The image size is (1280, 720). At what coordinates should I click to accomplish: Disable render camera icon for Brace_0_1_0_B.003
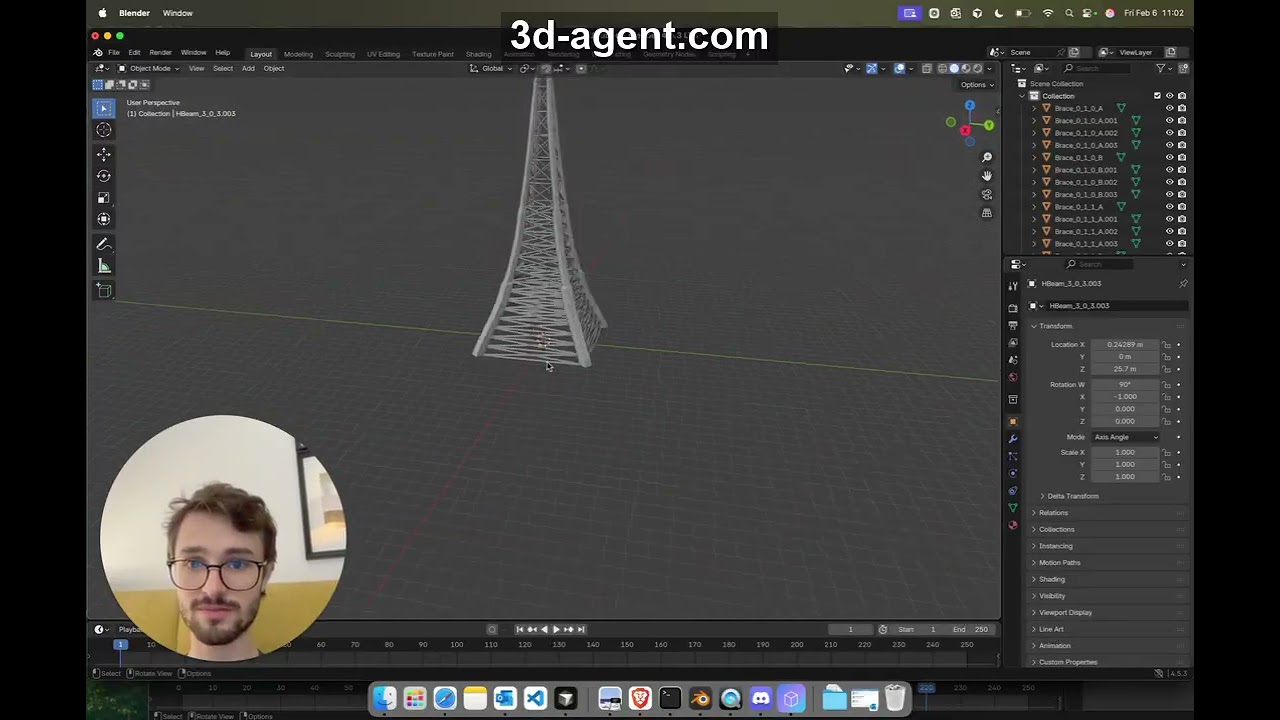click(x=1182, y=194)
